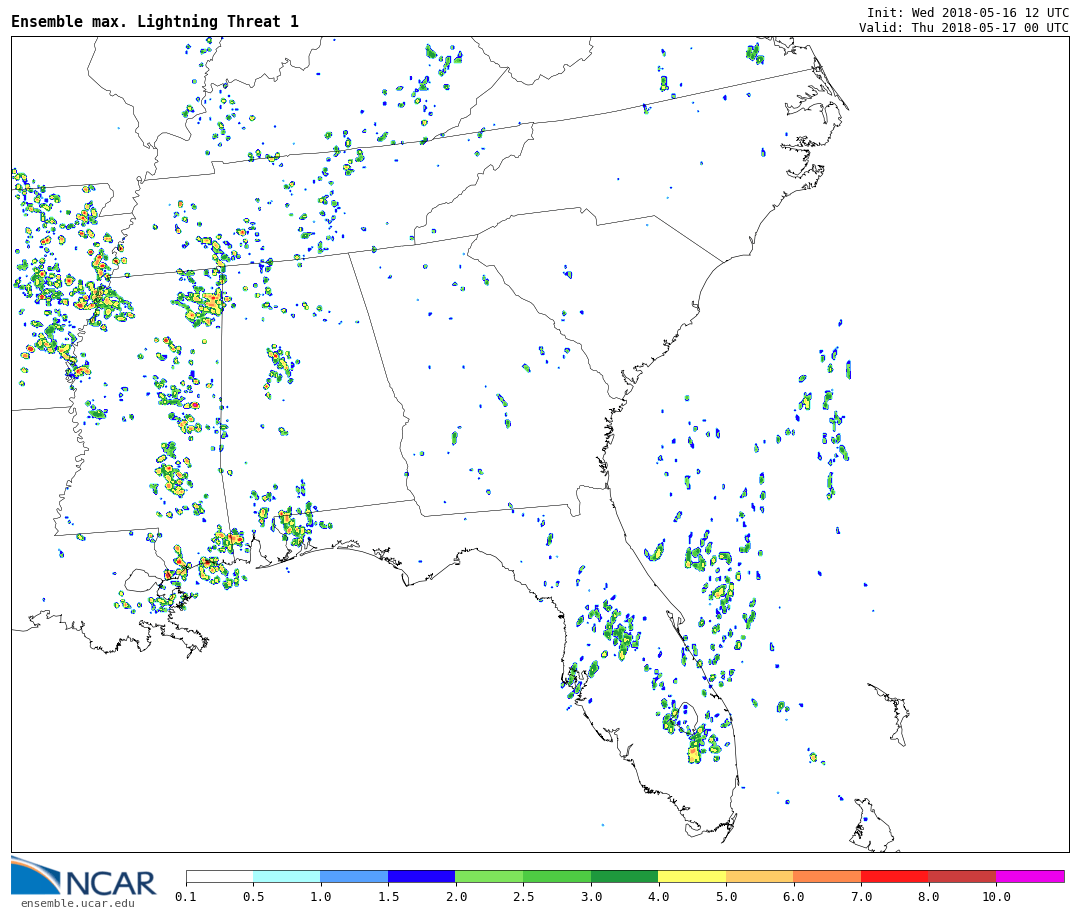Pick the magenta colorbar segment above 10.0
The height and width of the screenshot is (915, 1080).
(1029, 877)
